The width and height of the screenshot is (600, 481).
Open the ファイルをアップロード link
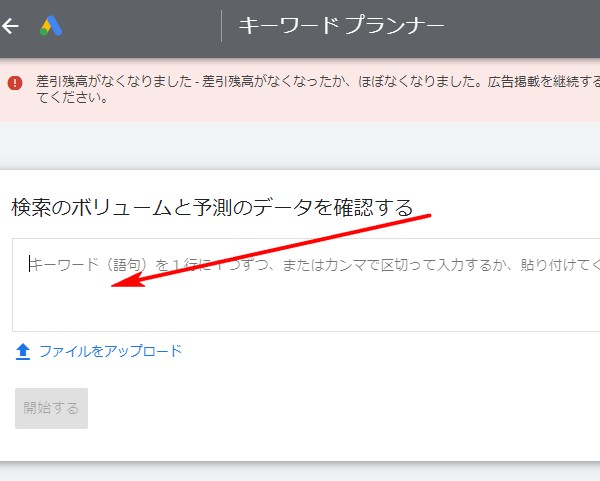111,351
